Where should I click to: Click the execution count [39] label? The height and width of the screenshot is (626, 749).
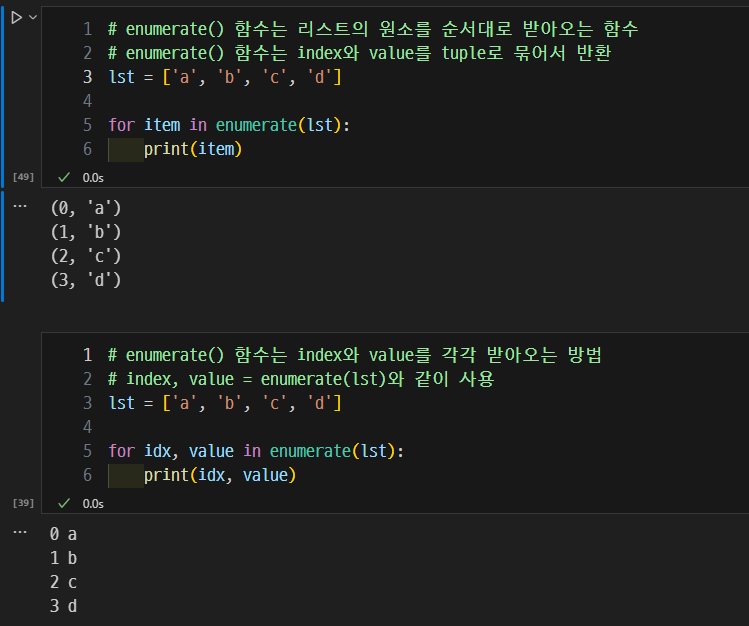pyautogui.click(x=23, y=503)
